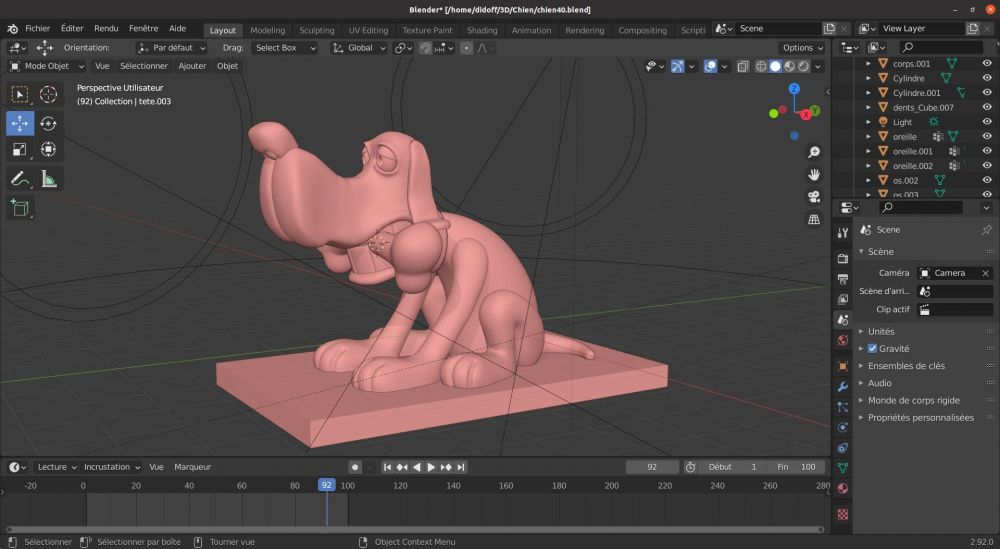Hide corps.001 with its eye icon

point(987,64)
